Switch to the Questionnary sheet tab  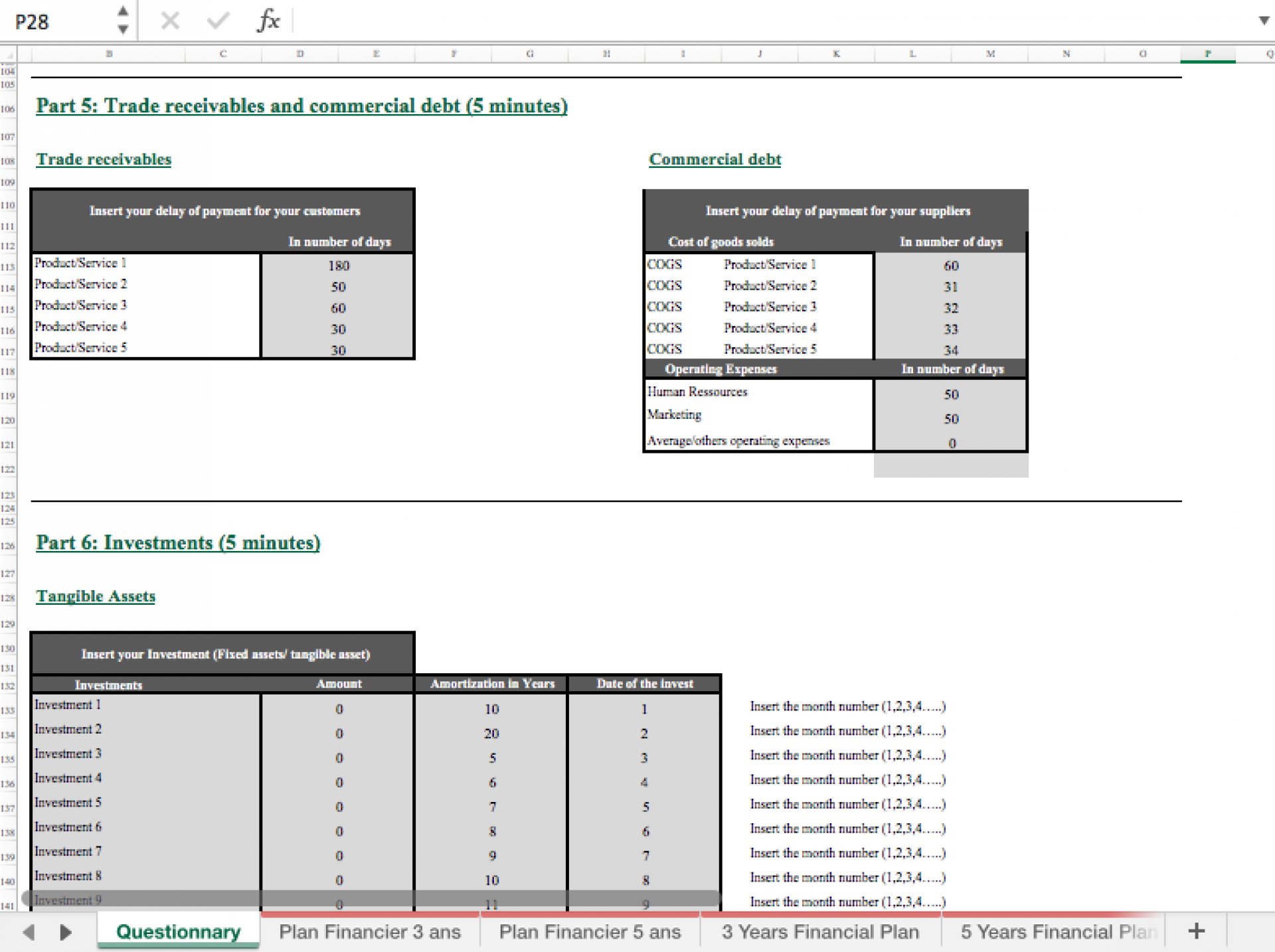pyautogui.click(x=178, y=931)
